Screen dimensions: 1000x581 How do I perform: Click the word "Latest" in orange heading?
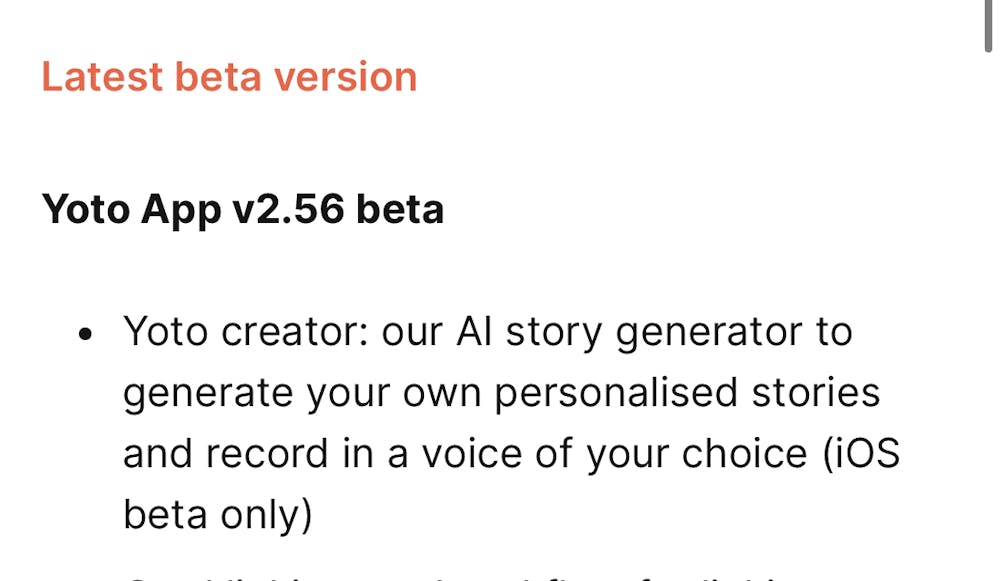point(101,77)
